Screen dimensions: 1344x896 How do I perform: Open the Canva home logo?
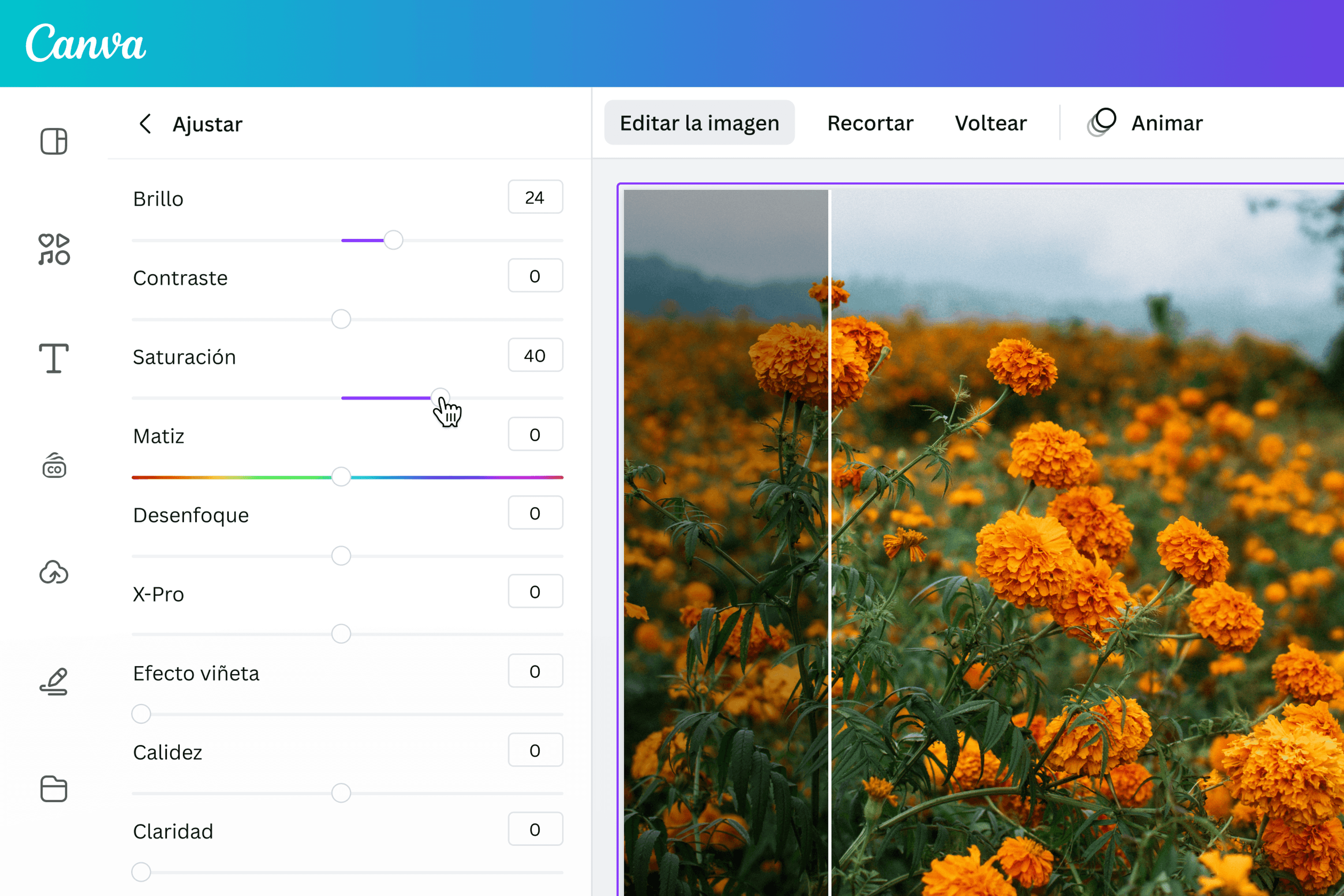tap(86, 43)
